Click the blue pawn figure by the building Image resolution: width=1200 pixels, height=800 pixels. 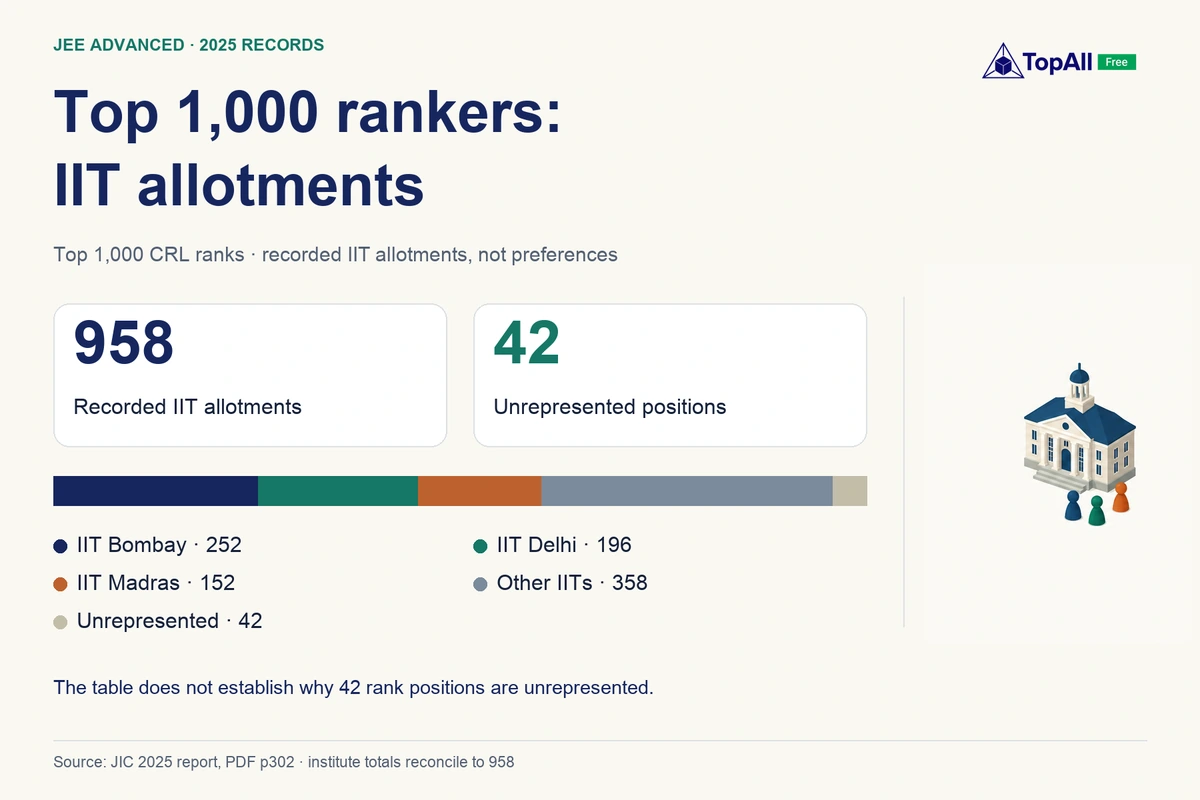[1074, 506]
